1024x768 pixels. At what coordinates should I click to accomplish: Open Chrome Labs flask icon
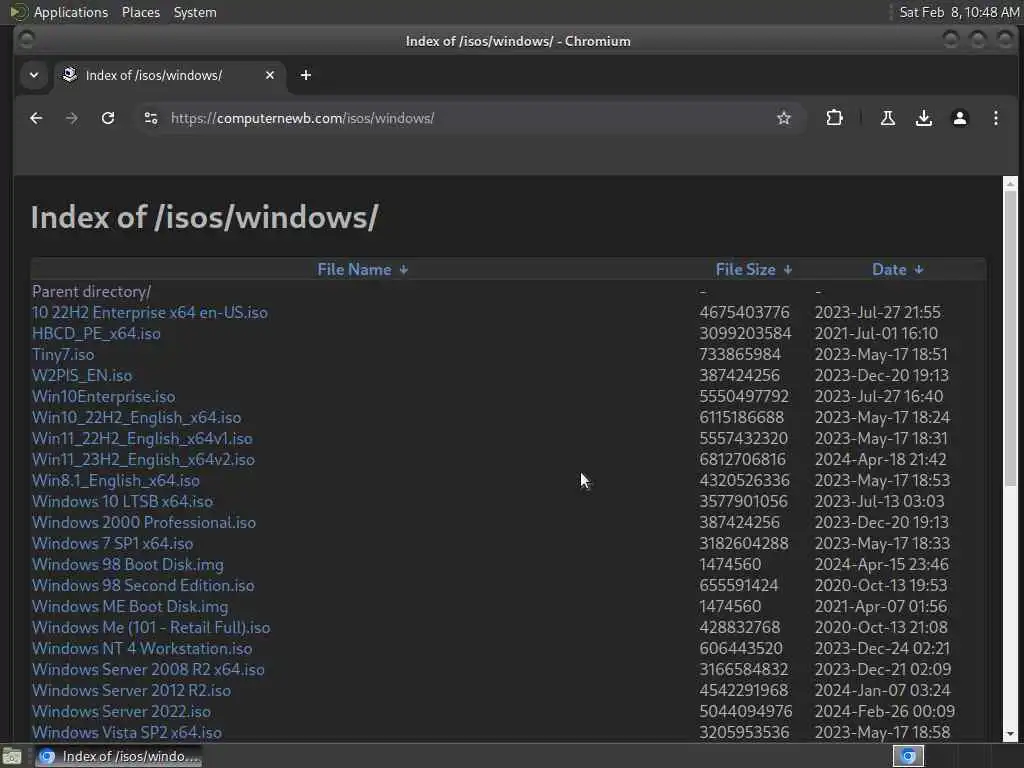pos(888,118)
